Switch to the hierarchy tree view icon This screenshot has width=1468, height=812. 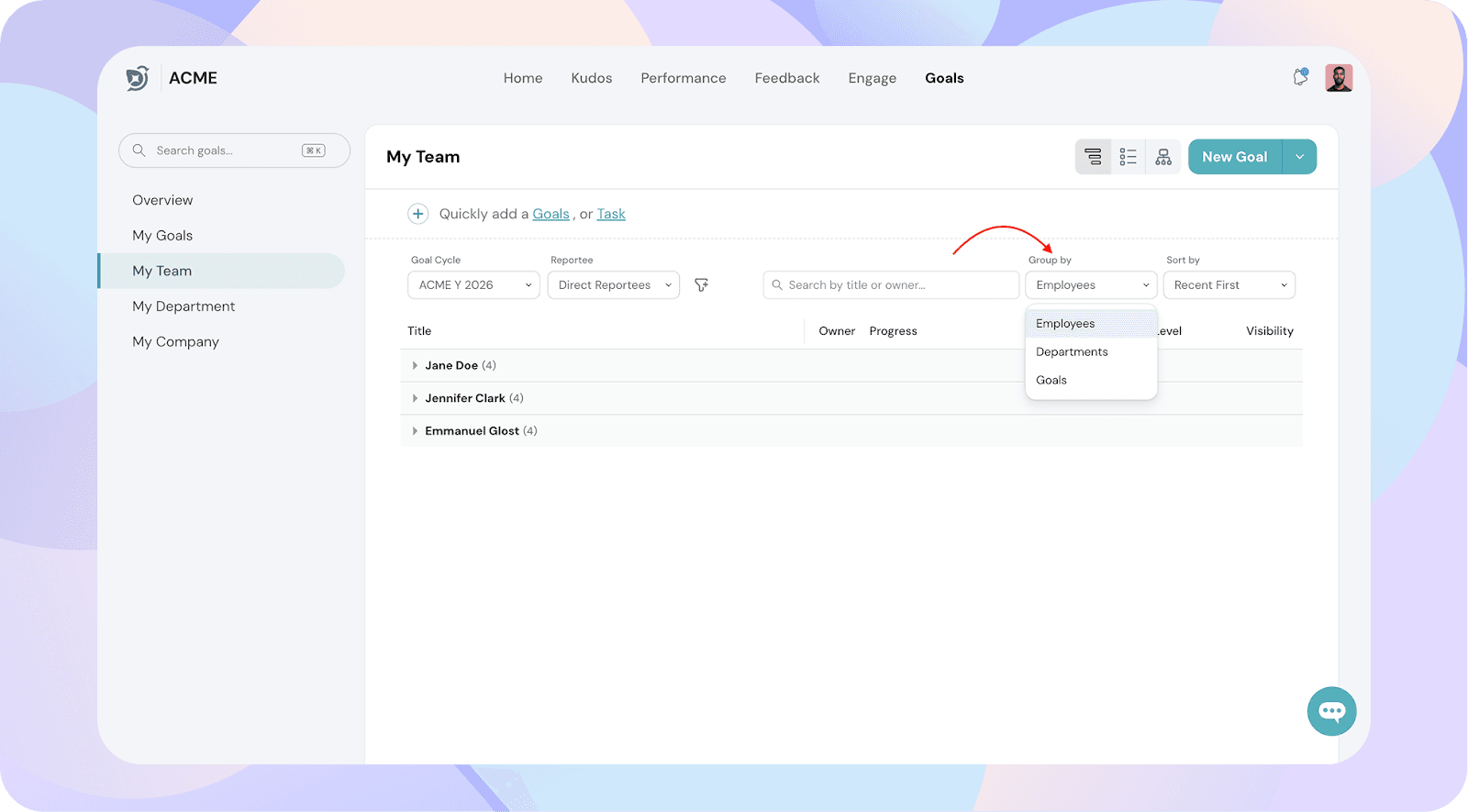point(1163,157)
